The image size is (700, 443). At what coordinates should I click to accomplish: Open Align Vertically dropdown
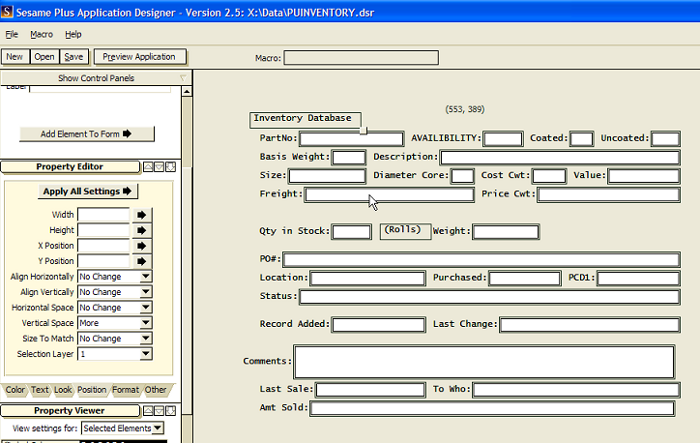146,292
